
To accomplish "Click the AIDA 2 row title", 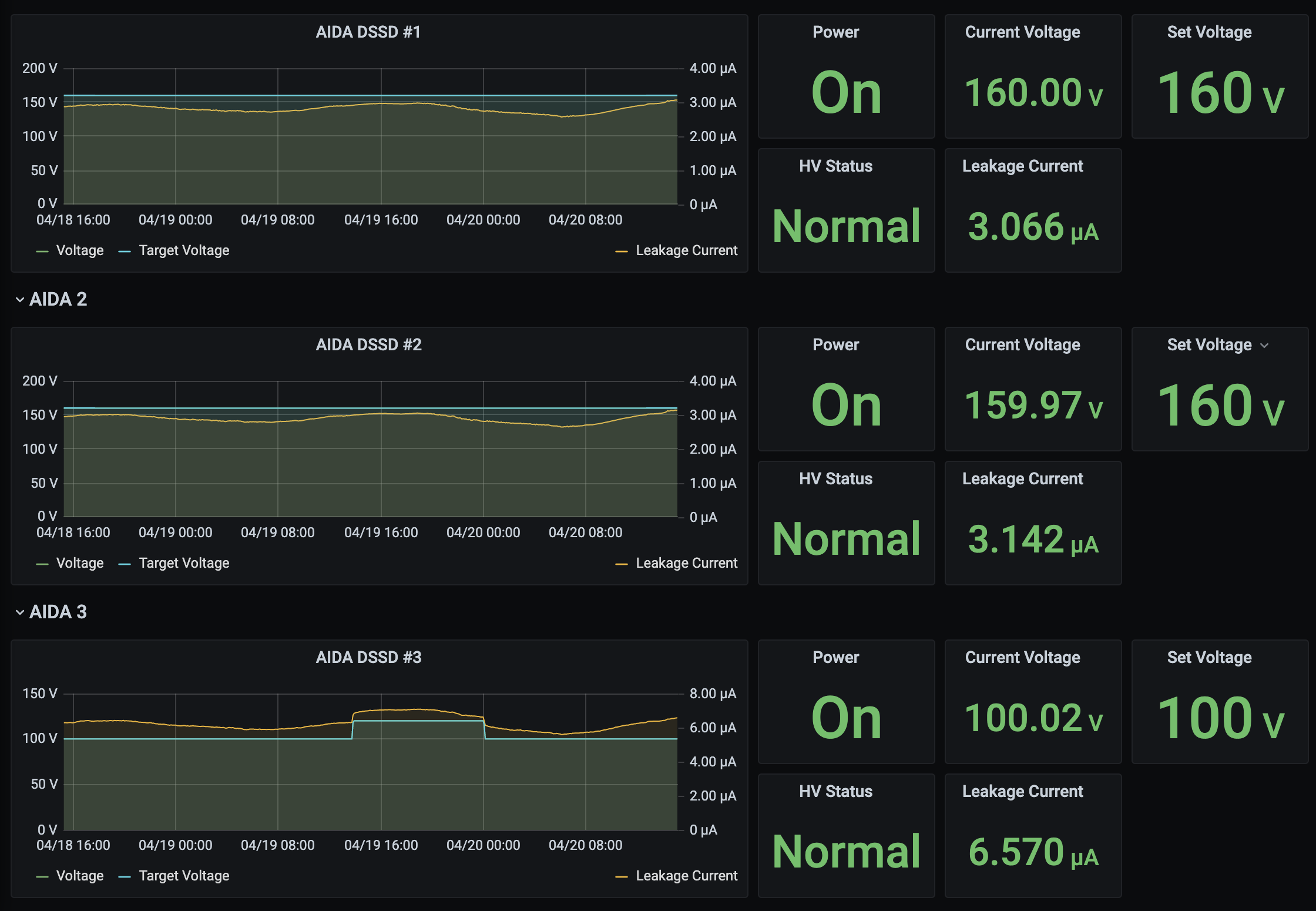I will click(x=58, y=300).
